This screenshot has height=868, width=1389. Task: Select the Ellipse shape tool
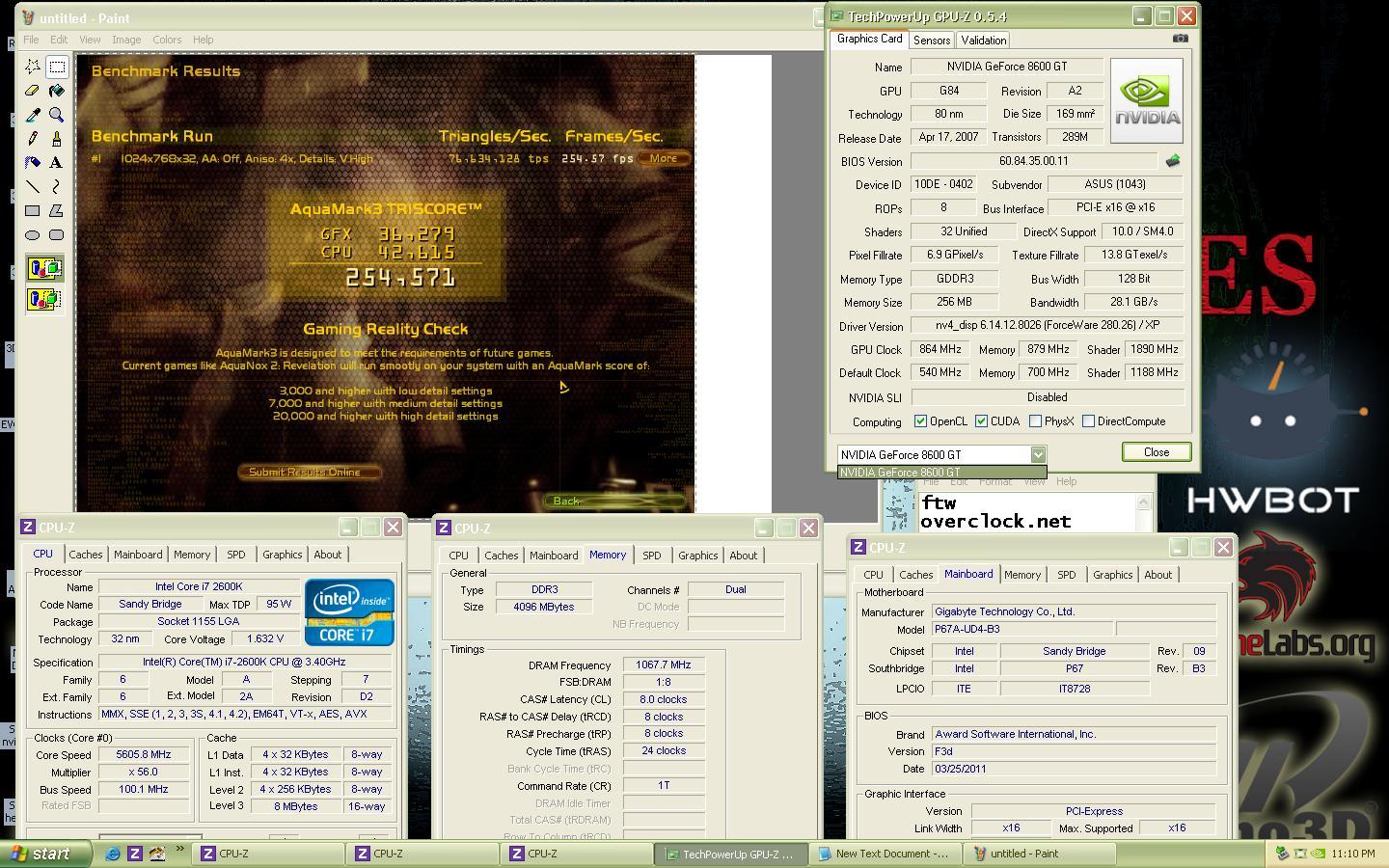33,234
